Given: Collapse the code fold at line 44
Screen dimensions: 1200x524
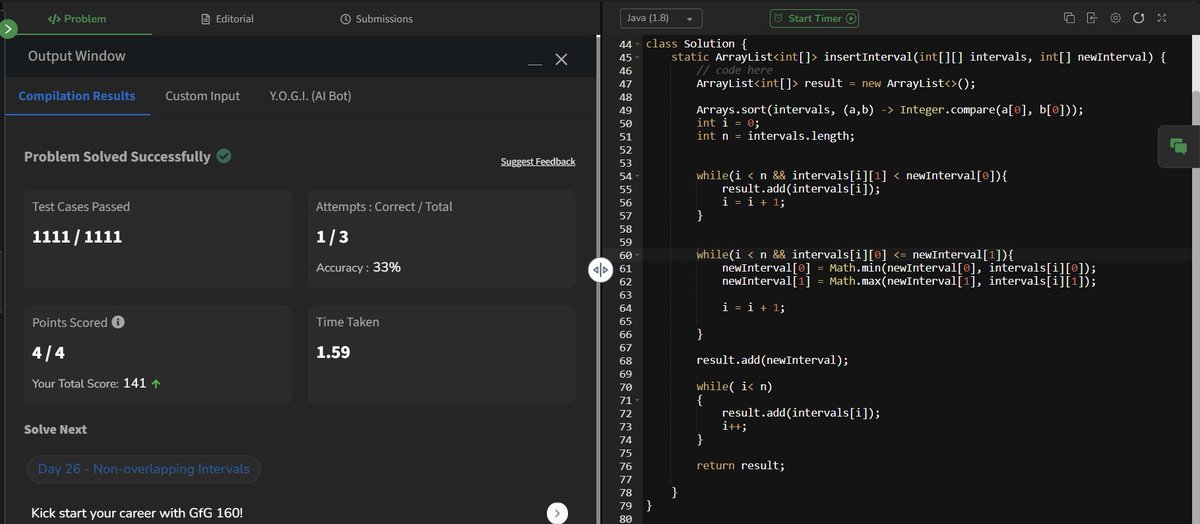Looking at the screenshot, I should tap(638, 45).
